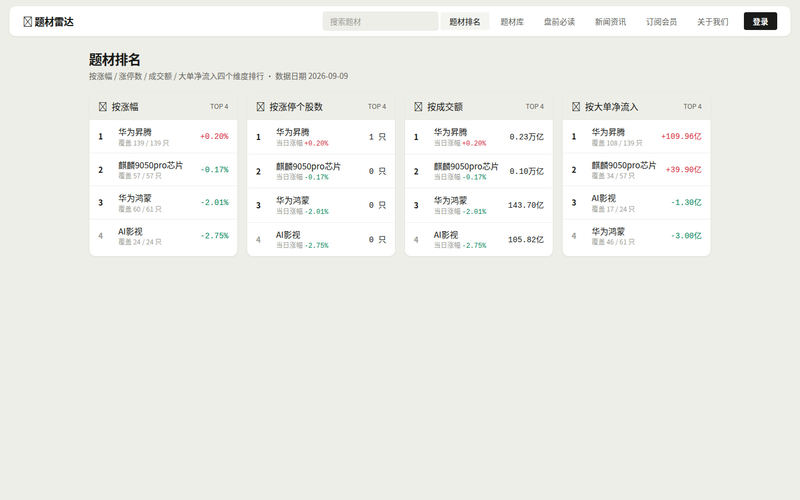Open the 订阅会员 page
The image size is (800, 500).
tap(661, 21)
